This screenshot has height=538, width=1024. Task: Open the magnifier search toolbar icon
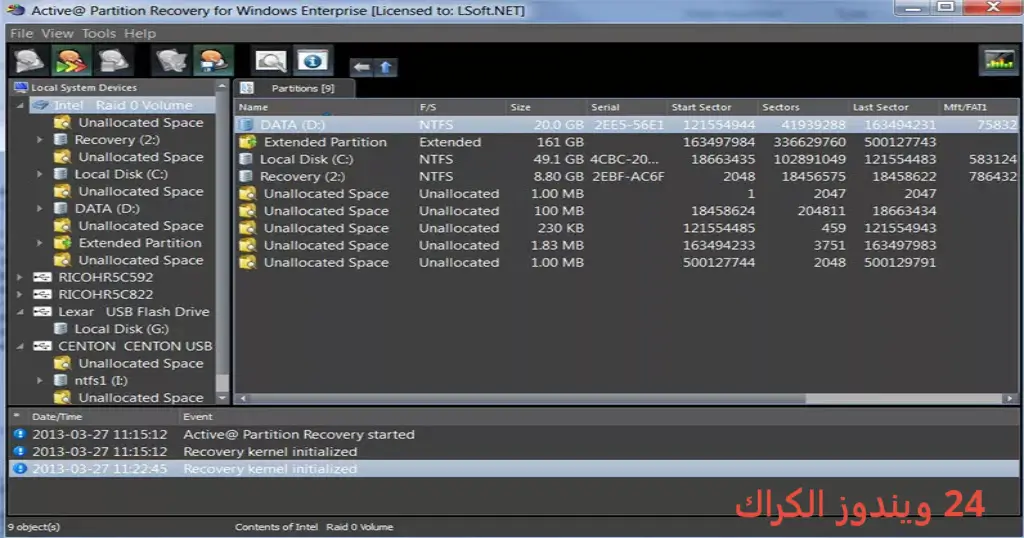point(270,61)
